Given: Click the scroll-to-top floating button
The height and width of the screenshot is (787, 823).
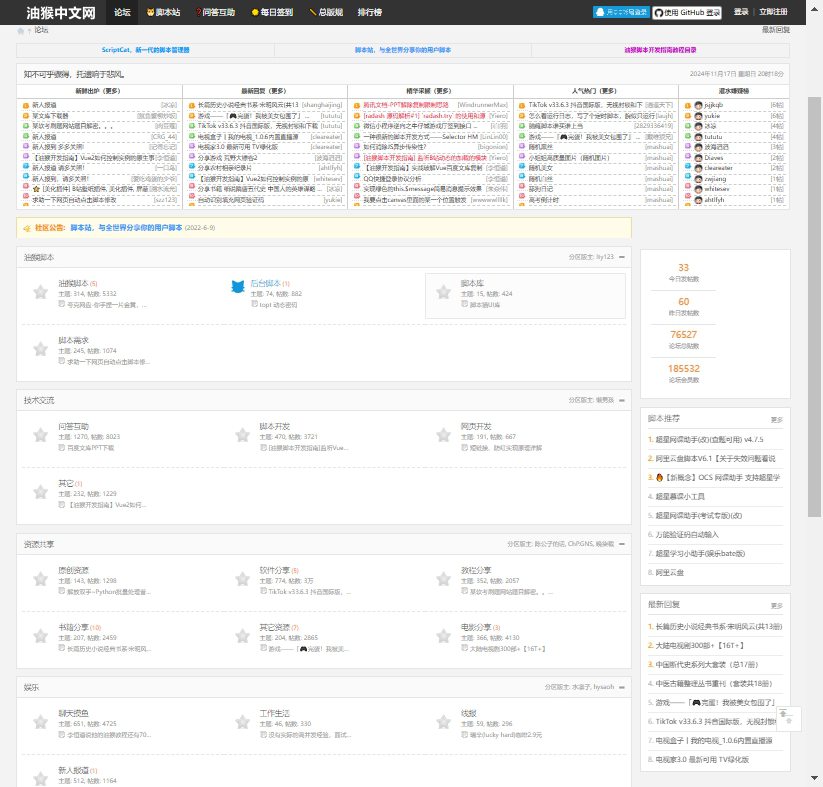Looking at the screenshot, I should (x=787, y=716).
